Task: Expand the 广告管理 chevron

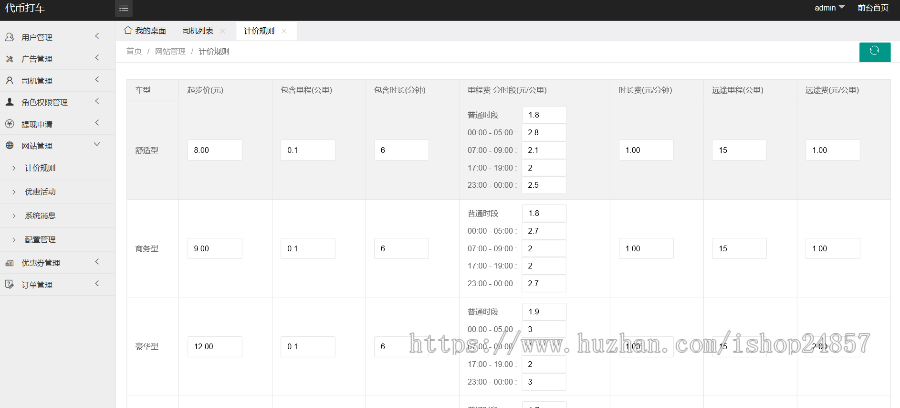Action: point(97,57)
